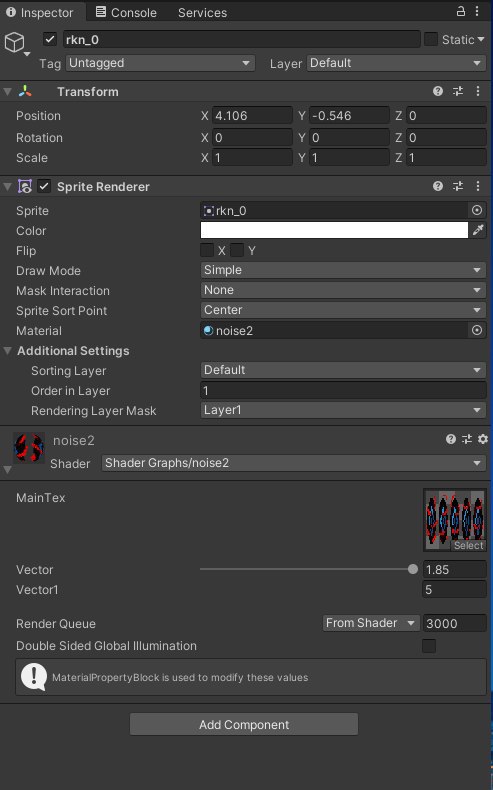Check Flip Y
This screenshot has height=790, width=493.
pyautogui.click(x=237, y=250)
